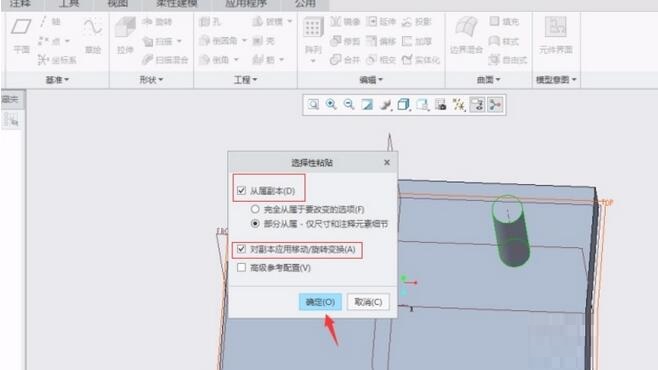Uncheck 对副本应用移动/旋转变换(A) checkbox
The image size is (658, 370).
[241, 249]
